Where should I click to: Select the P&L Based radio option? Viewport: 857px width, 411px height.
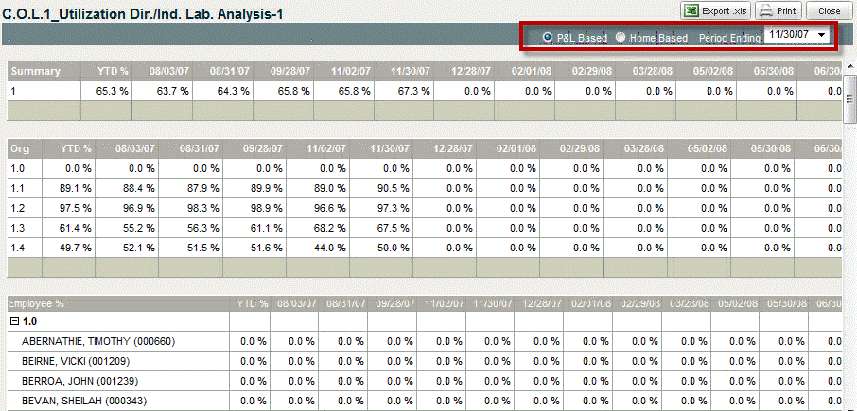[x=548, y=37]
